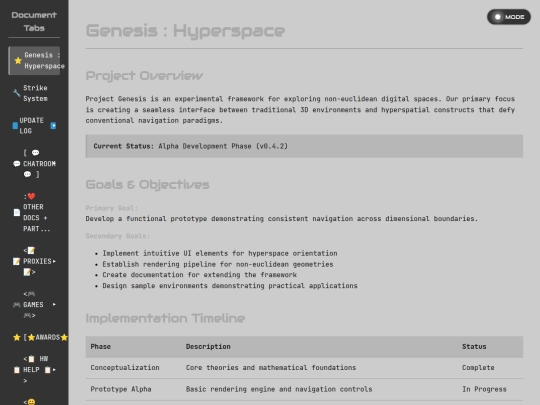Click the game controller icon left of GAMES
Image resolution: width=540 pixels, height=405 pixels.
[16, 305]
